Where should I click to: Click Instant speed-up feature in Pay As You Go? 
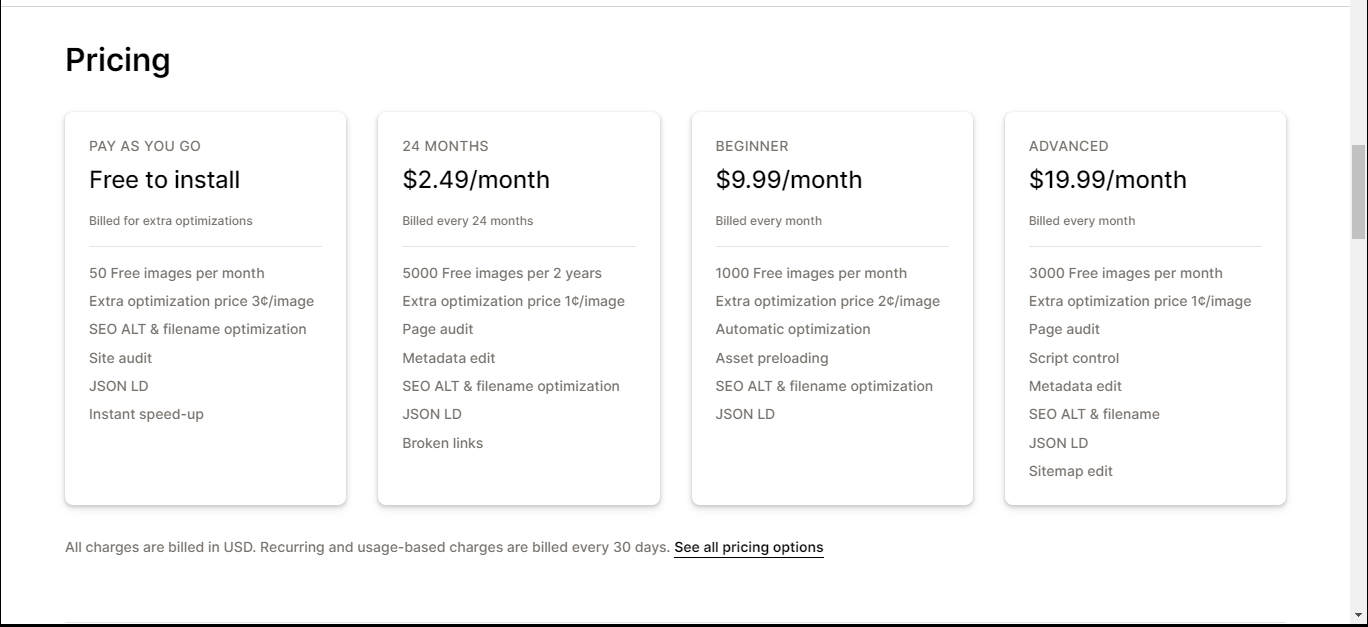[x=146, y=414]
